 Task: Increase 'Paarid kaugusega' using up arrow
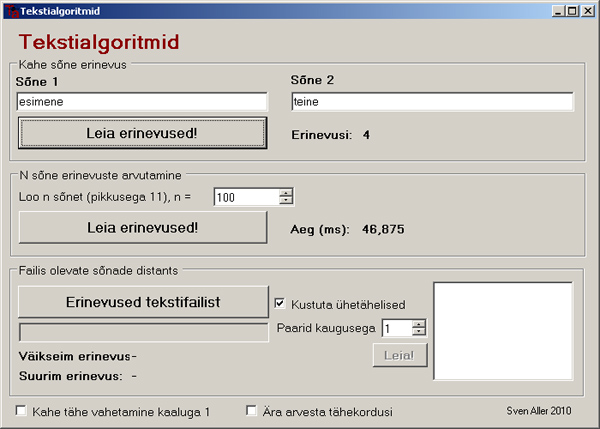(x=418, y=323)
